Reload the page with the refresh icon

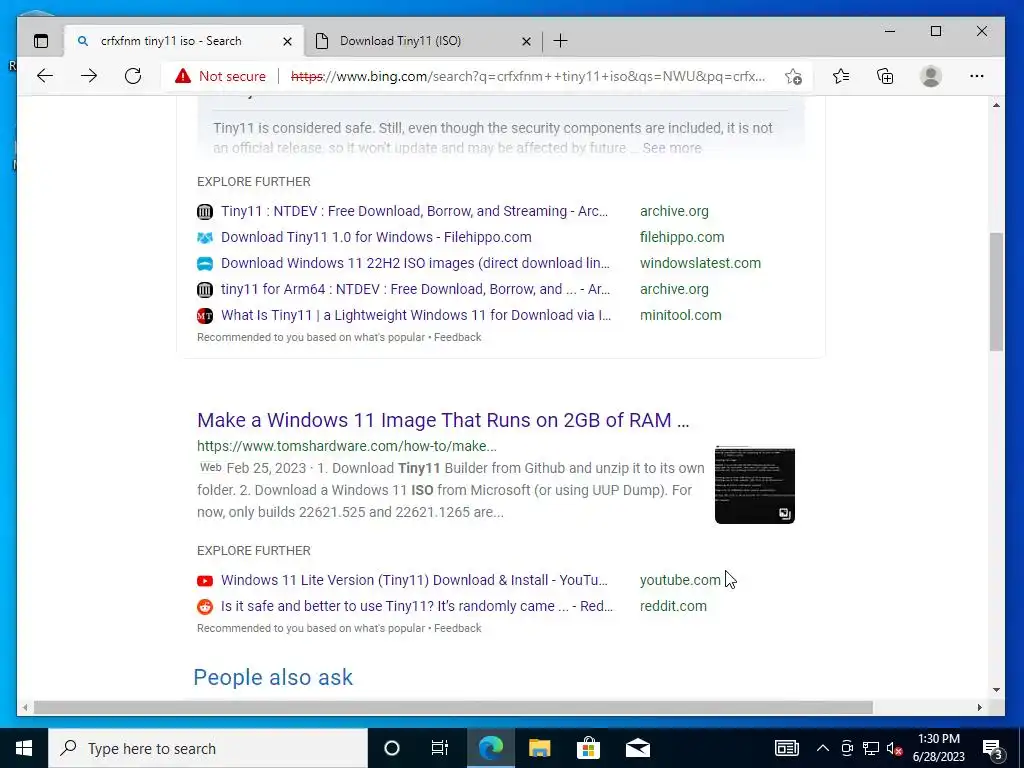(133, 76)
